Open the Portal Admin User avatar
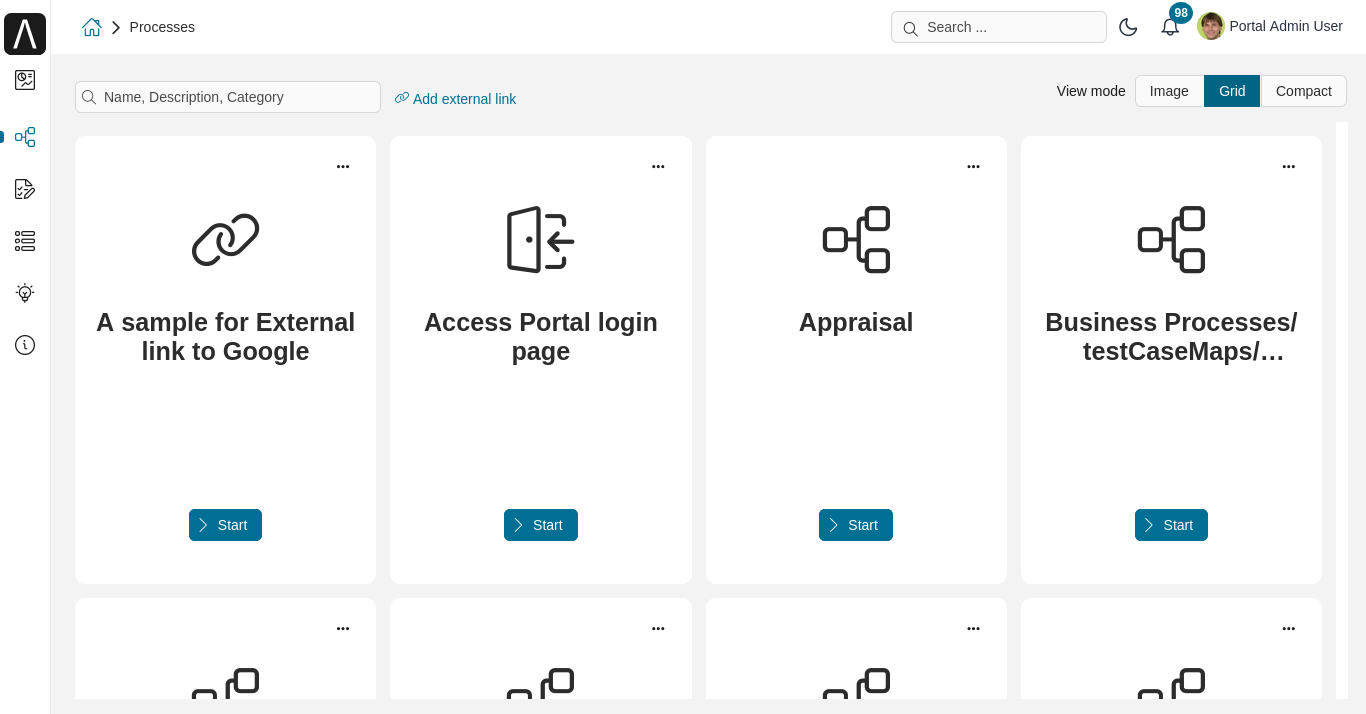Viewport: 1366px width, 714px height. [x=1210, y=26]
